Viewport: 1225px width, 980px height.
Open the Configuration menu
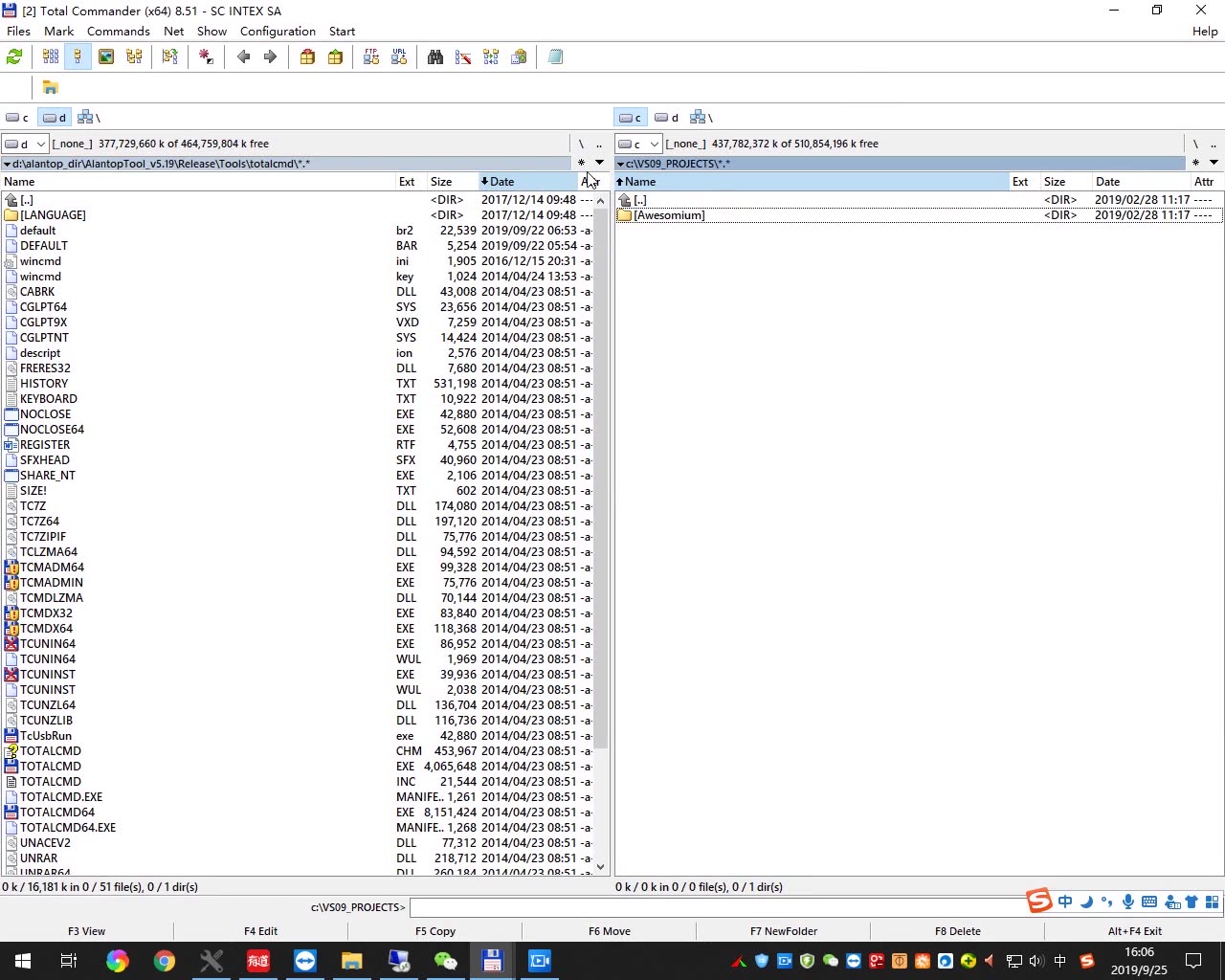coord(278,31)
